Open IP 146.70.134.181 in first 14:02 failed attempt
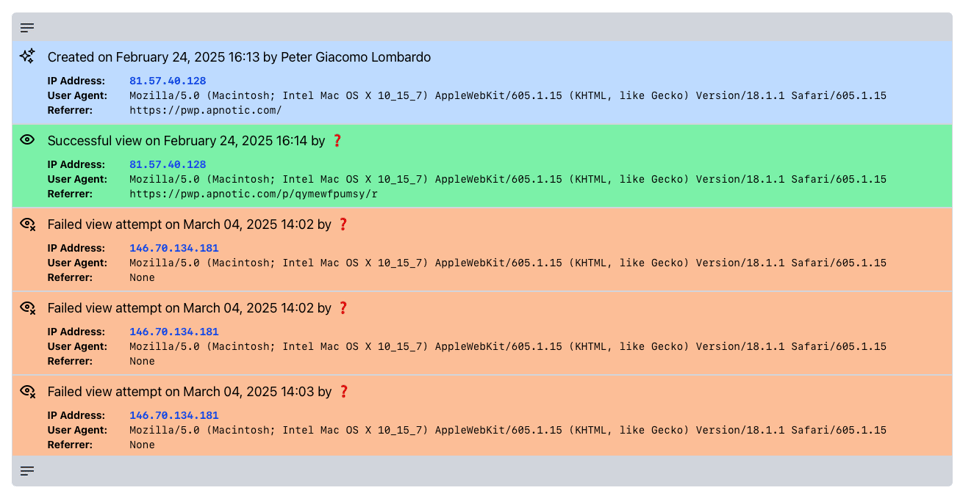The height and width of the screenshot is (493, 960). coord(173,248)
